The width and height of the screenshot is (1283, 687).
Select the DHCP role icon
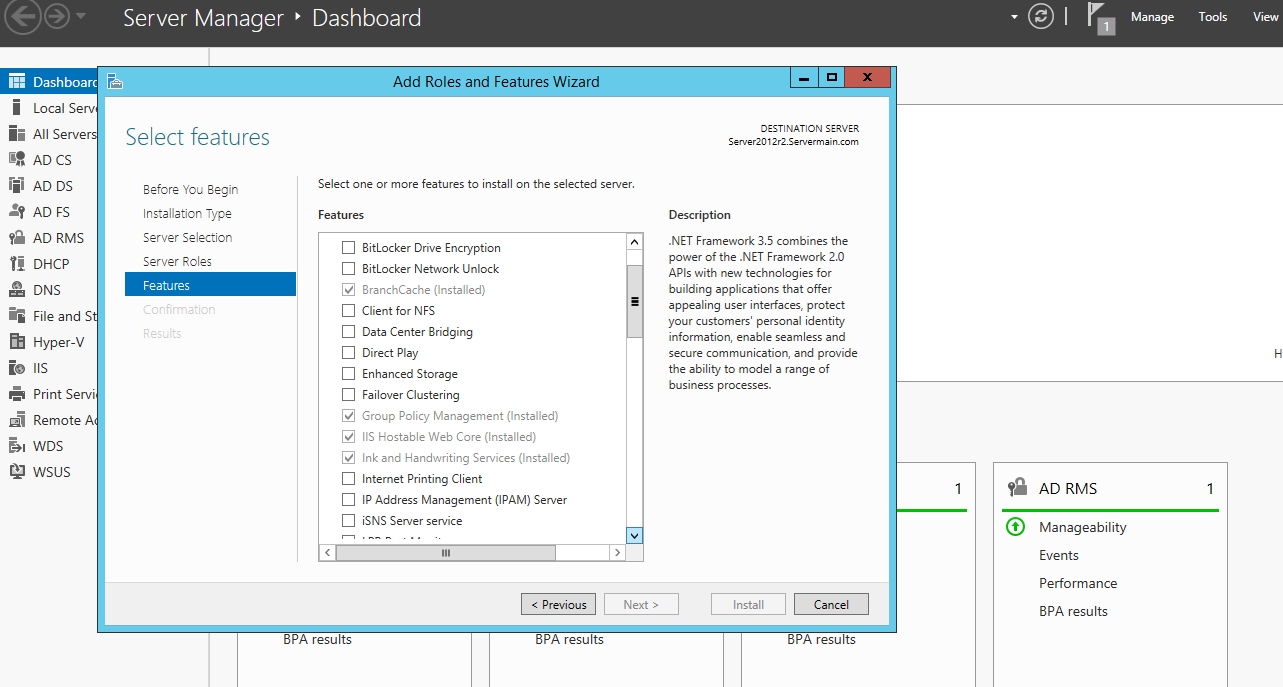tap(17, 264)
